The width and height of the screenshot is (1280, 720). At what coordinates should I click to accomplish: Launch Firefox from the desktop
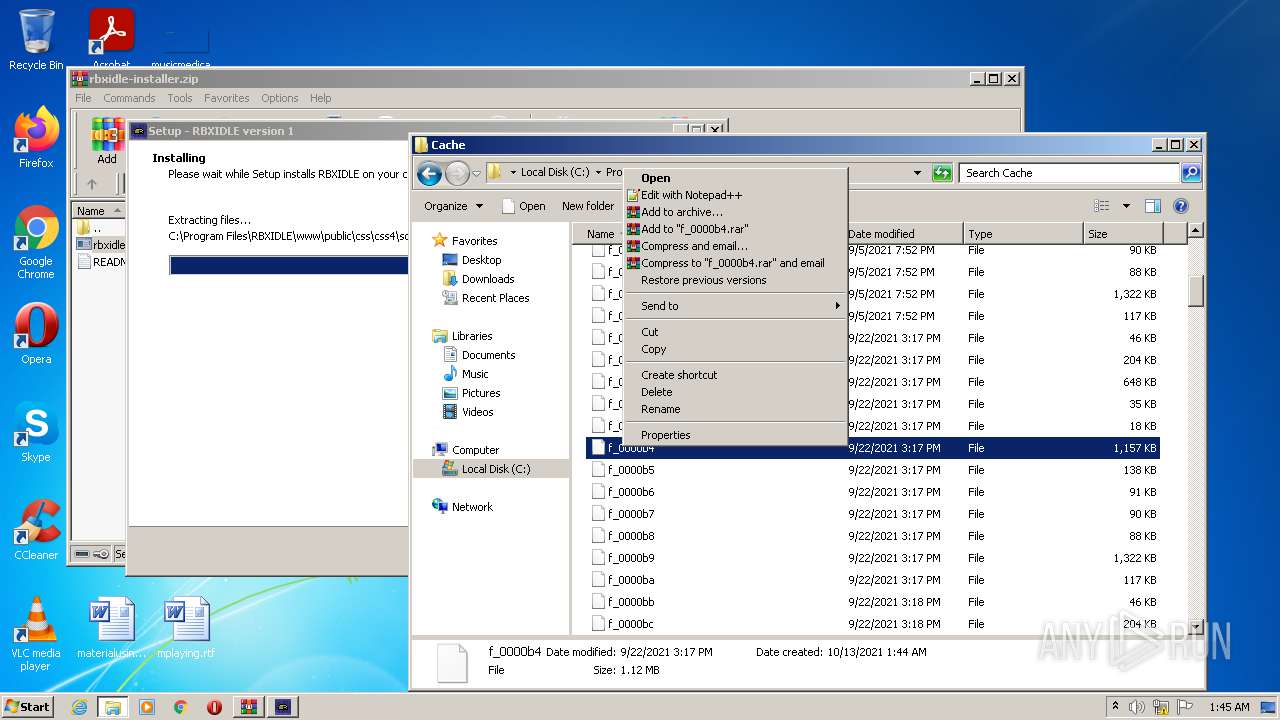coord(36,138)
